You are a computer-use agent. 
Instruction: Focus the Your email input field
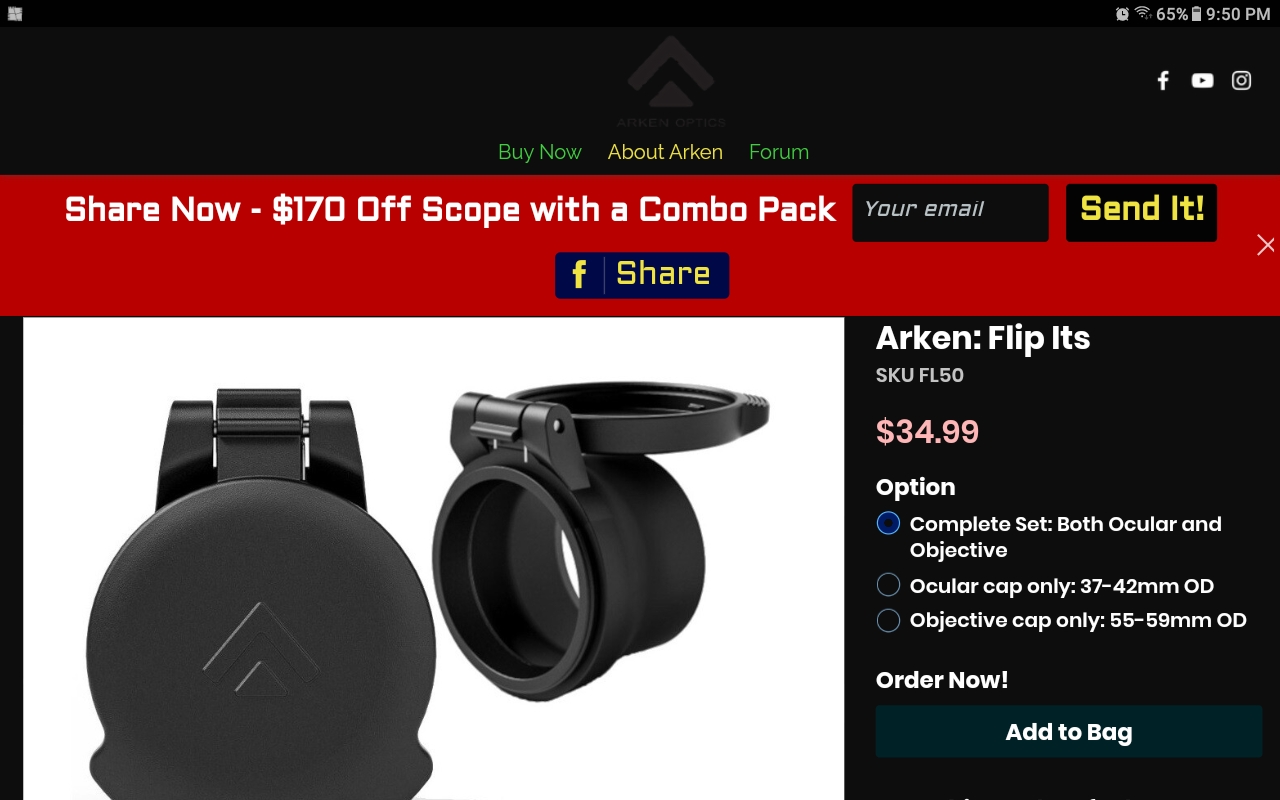950,212
